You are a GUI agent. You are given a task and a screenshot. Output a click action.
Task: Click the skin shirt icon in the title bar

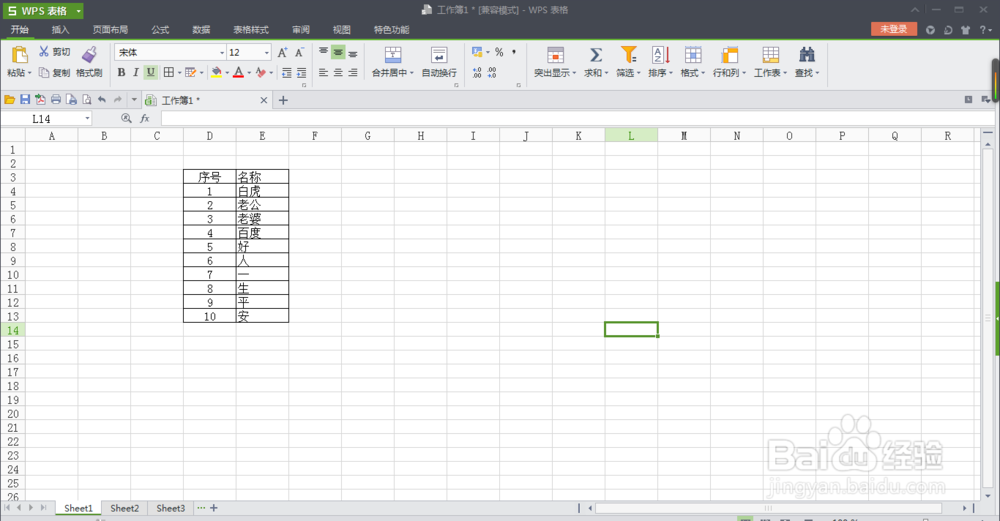click(965, 30)
